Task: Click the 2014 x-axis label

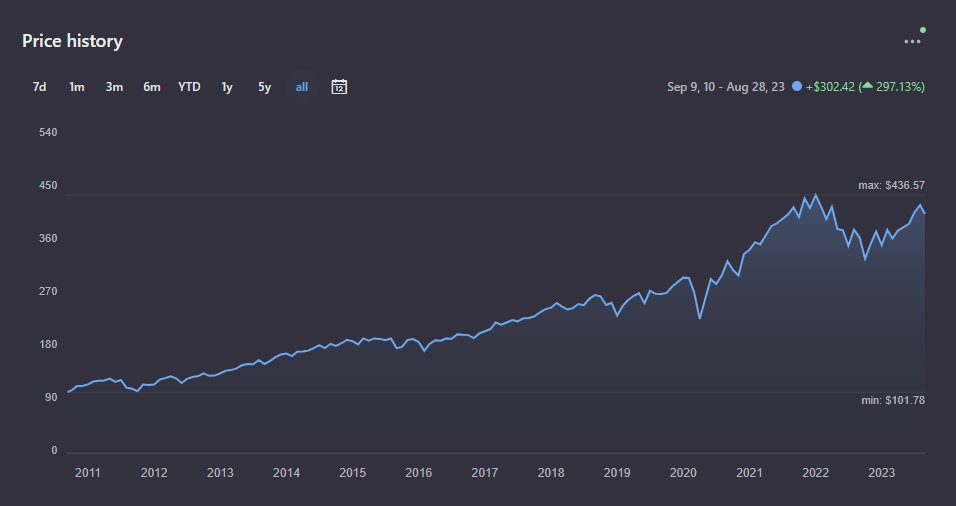Action: pyautogui.click(x=286, y=473)
